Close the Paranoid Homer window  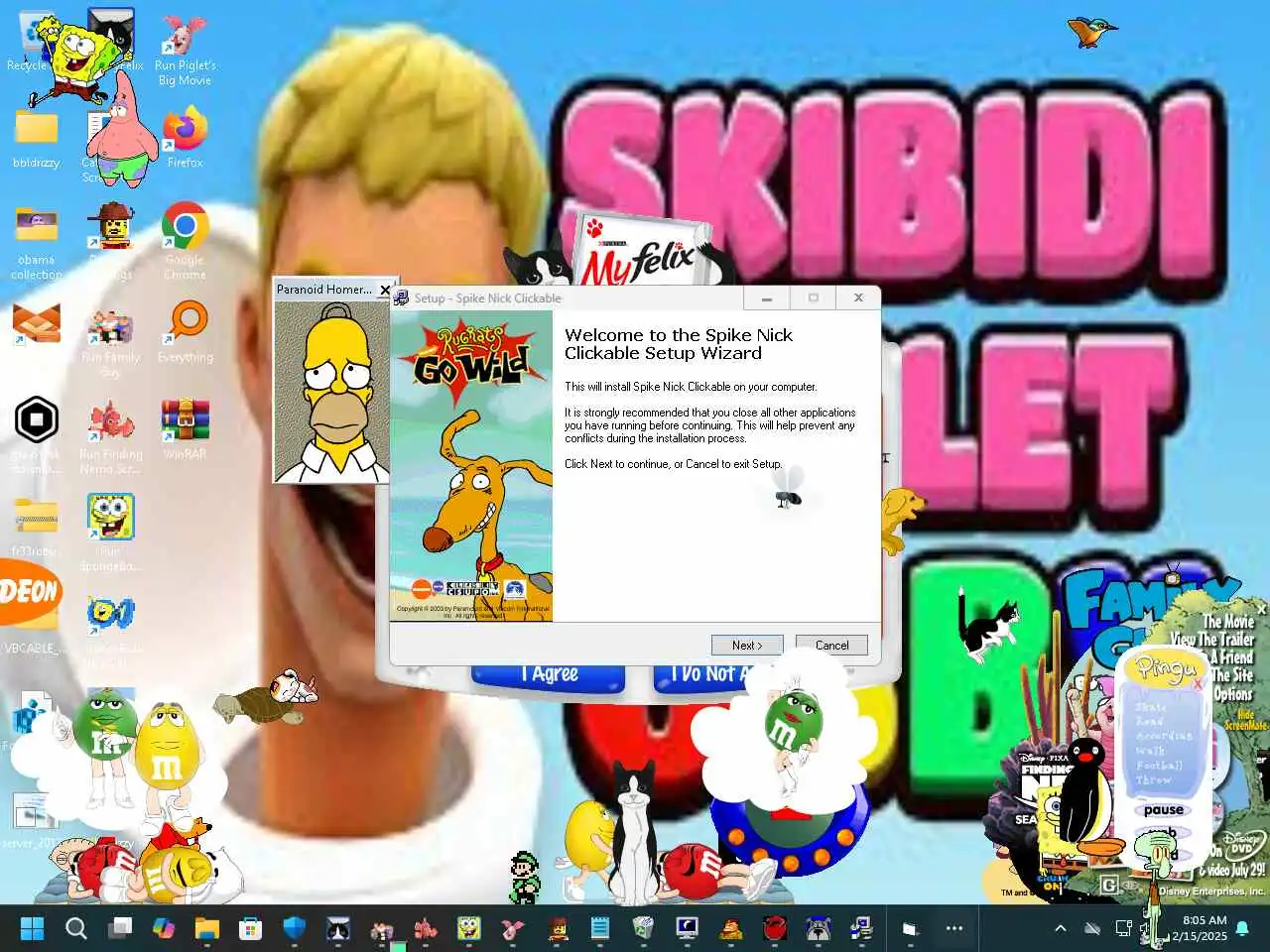385,290
